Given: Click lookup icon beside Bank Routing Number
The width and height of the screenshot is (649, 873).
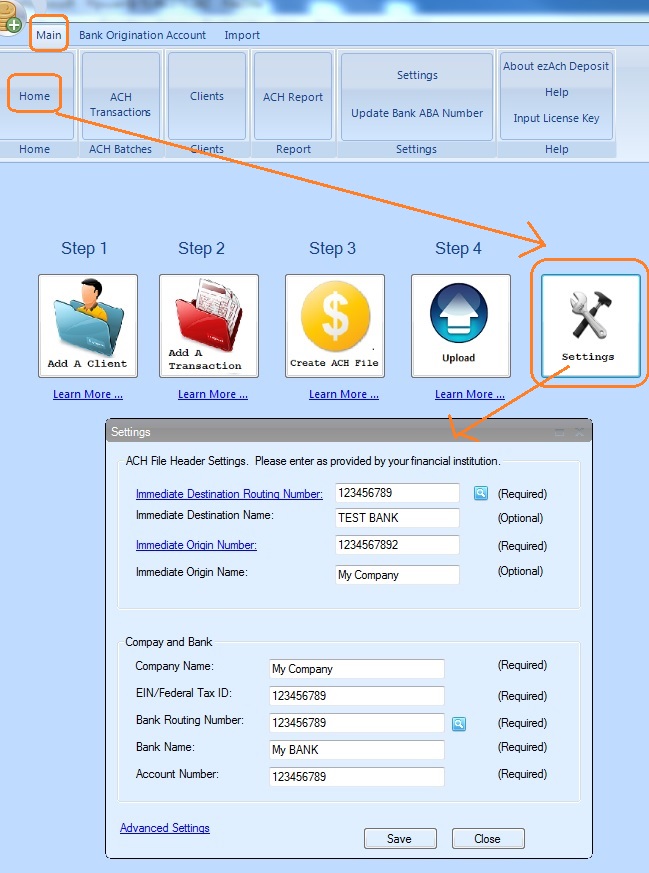Looking at the screenshot, I should [459, 723].
